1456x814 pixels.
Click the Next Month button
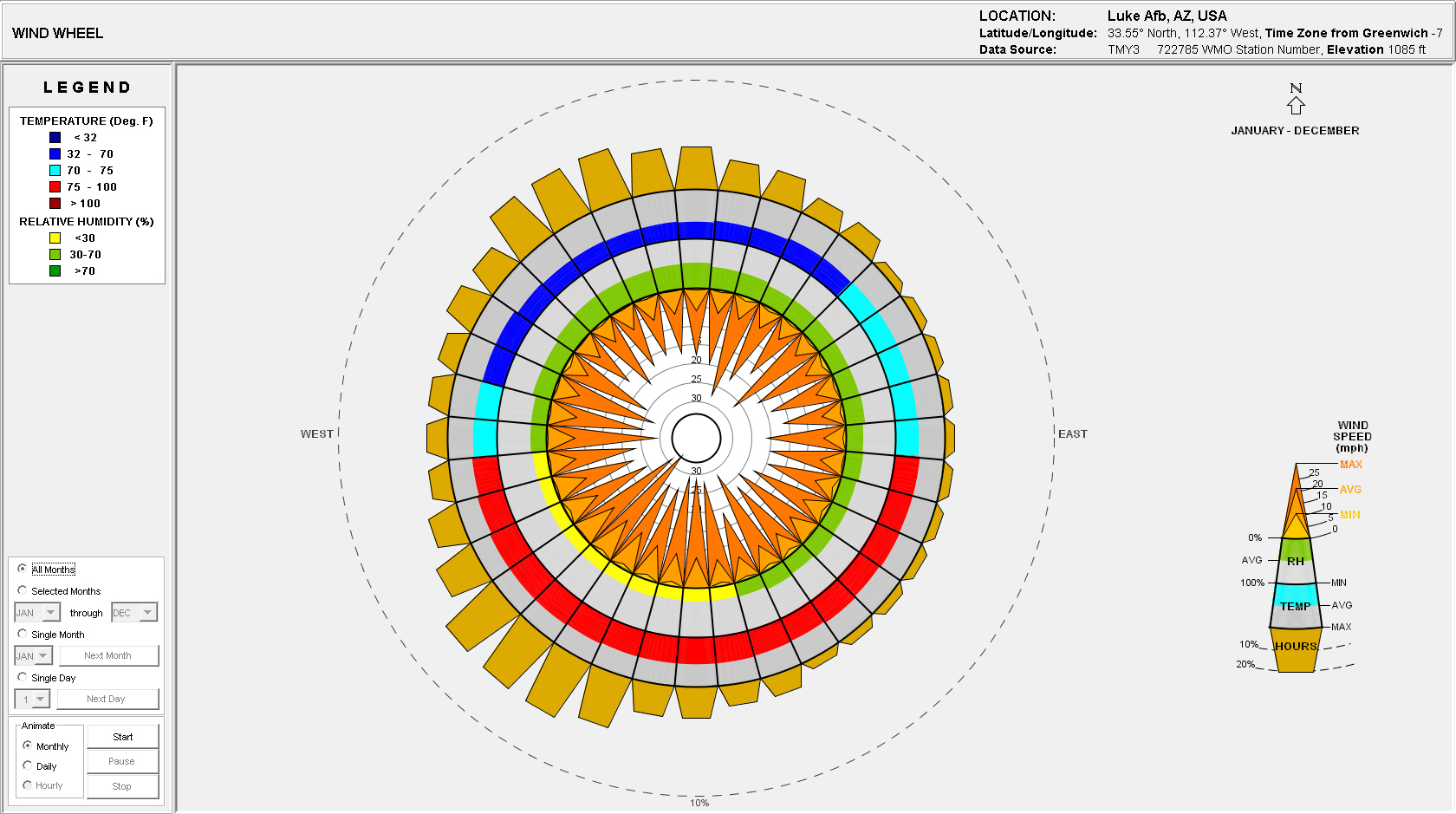(x=108, y=655)
